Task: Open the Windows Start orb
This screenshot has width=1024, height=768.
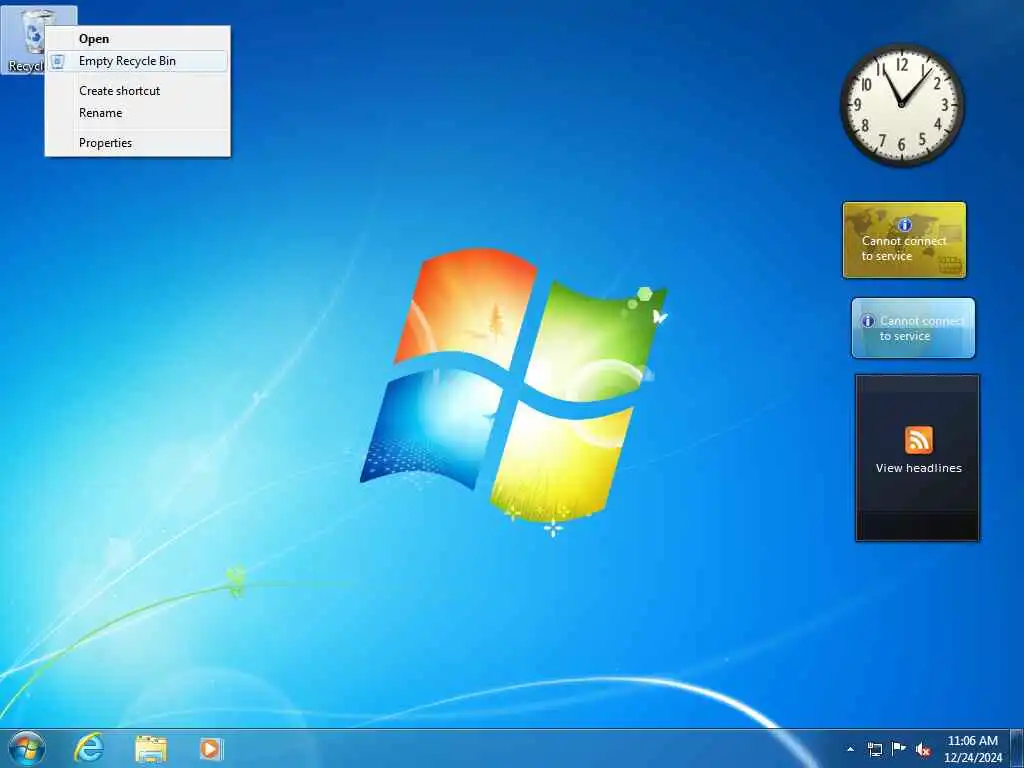Action: coord(27,748)
